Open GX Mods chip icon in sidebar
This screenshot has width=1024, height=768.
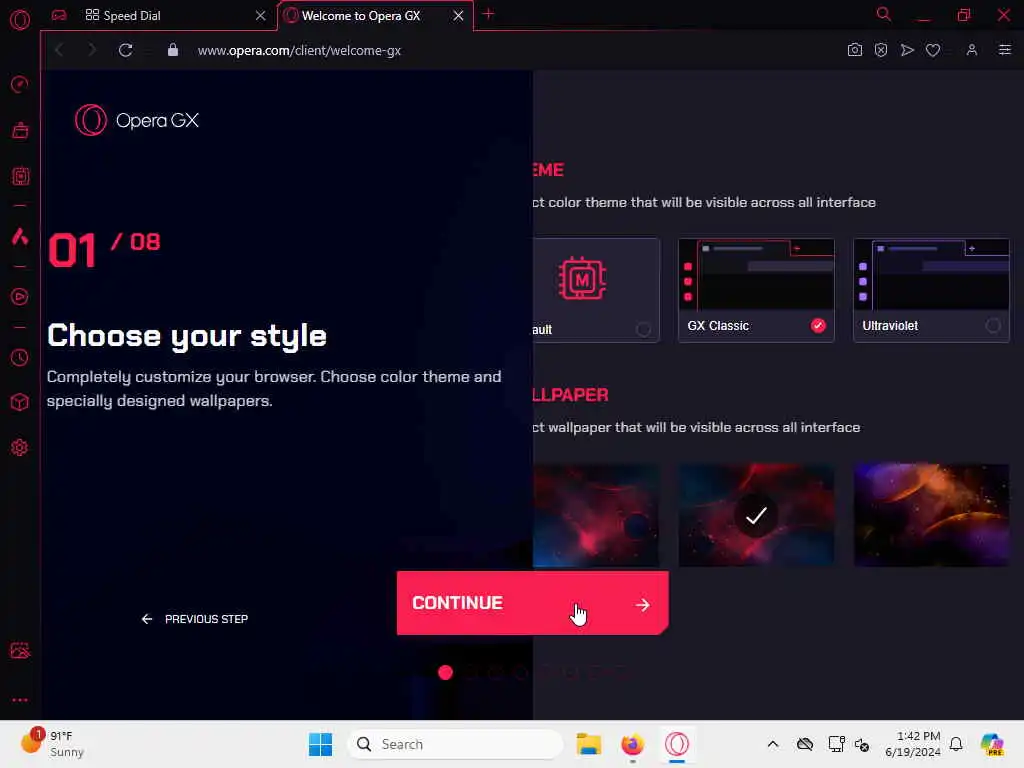[x=20, y=176]
